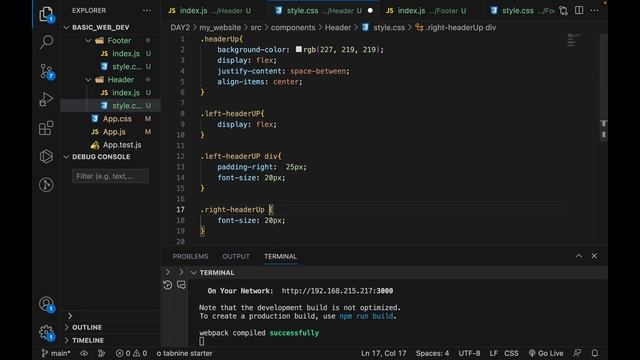The height and width of the screenshot is (360, 640).
Task: Click the errors and warnings count
Action: pos(131,353)
